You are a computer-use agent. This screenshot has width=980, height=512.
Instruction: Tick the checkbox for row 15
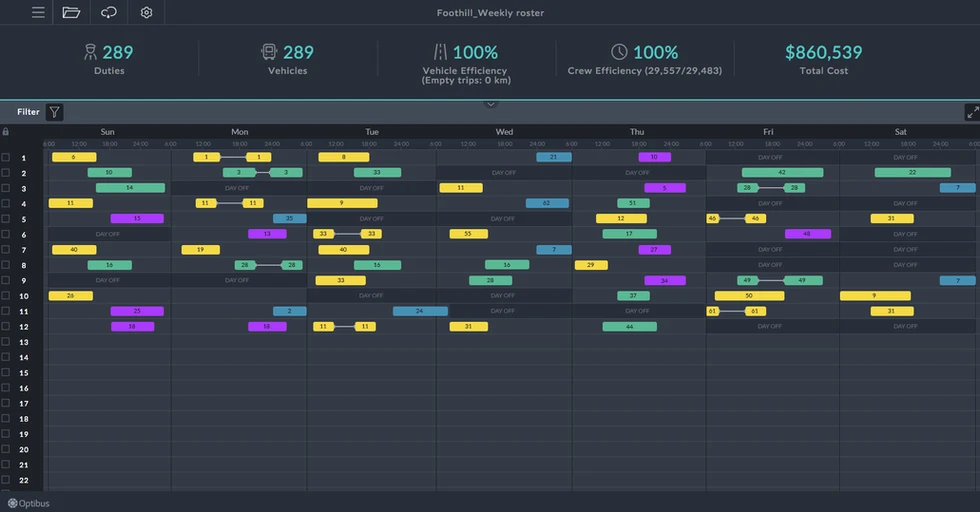click(6, 373)
